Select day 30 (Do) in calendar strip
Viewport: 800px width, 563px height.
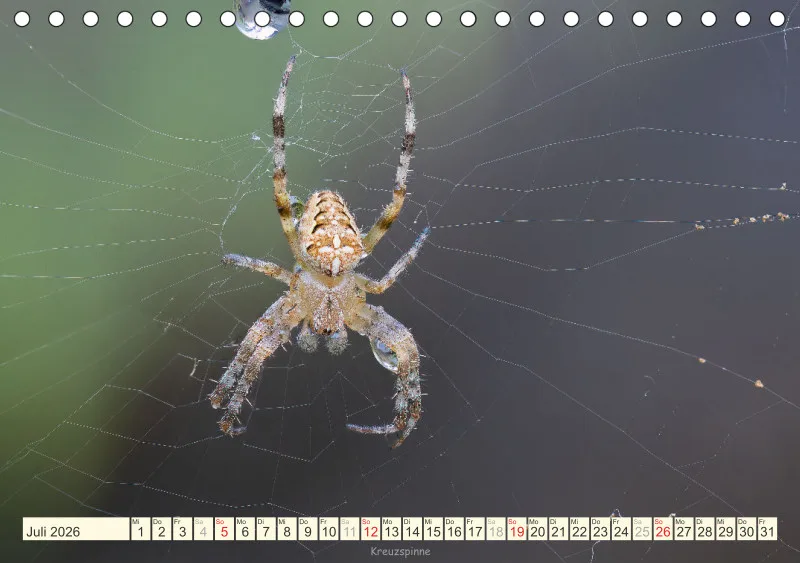pos(747,529)
